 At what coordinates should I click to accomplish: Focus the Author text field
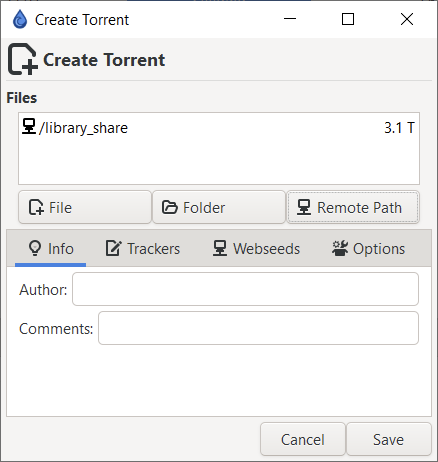tap(245, 289)
